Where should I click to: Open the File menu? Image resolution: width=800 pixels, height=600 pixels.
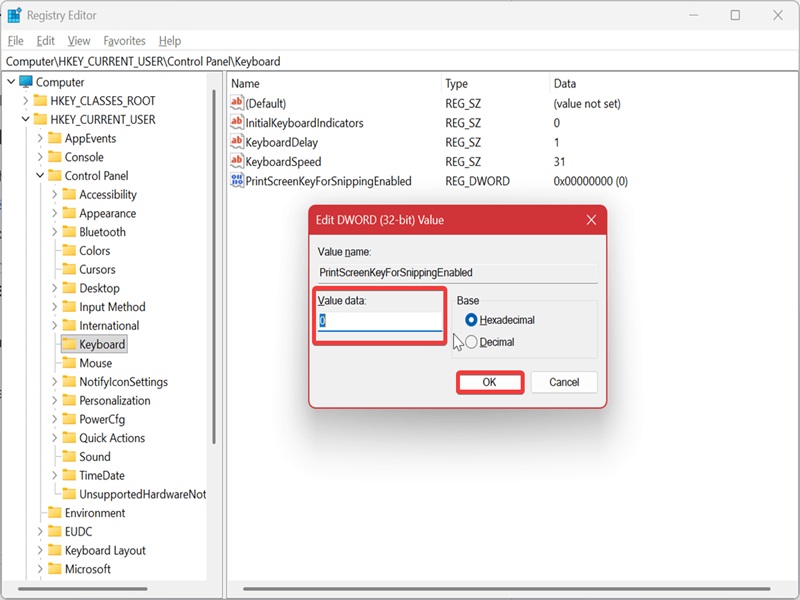pos(15,41)
